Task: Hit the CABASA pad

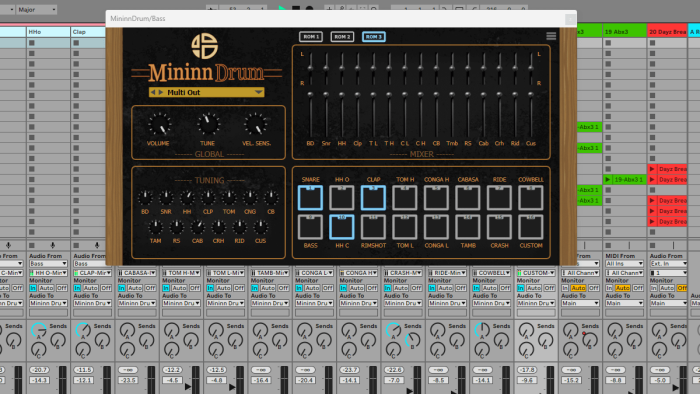Action: coord(468,198)
